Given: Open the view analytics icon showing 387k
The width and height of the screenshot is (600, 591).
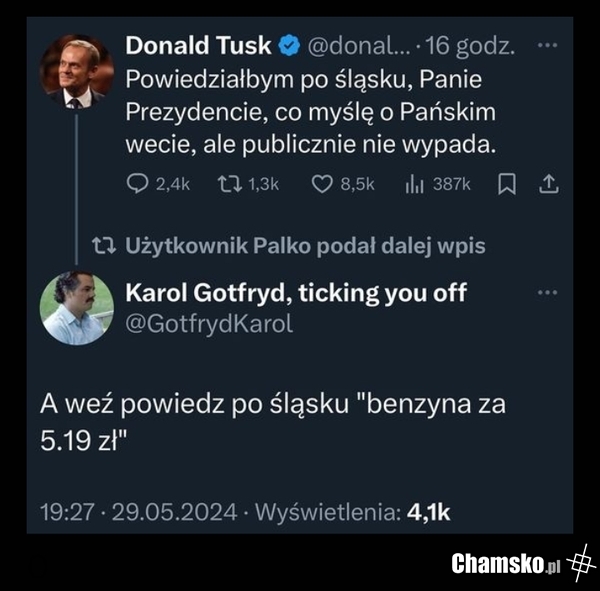Looking at the screenshot, I should click(x=414, y=184).
